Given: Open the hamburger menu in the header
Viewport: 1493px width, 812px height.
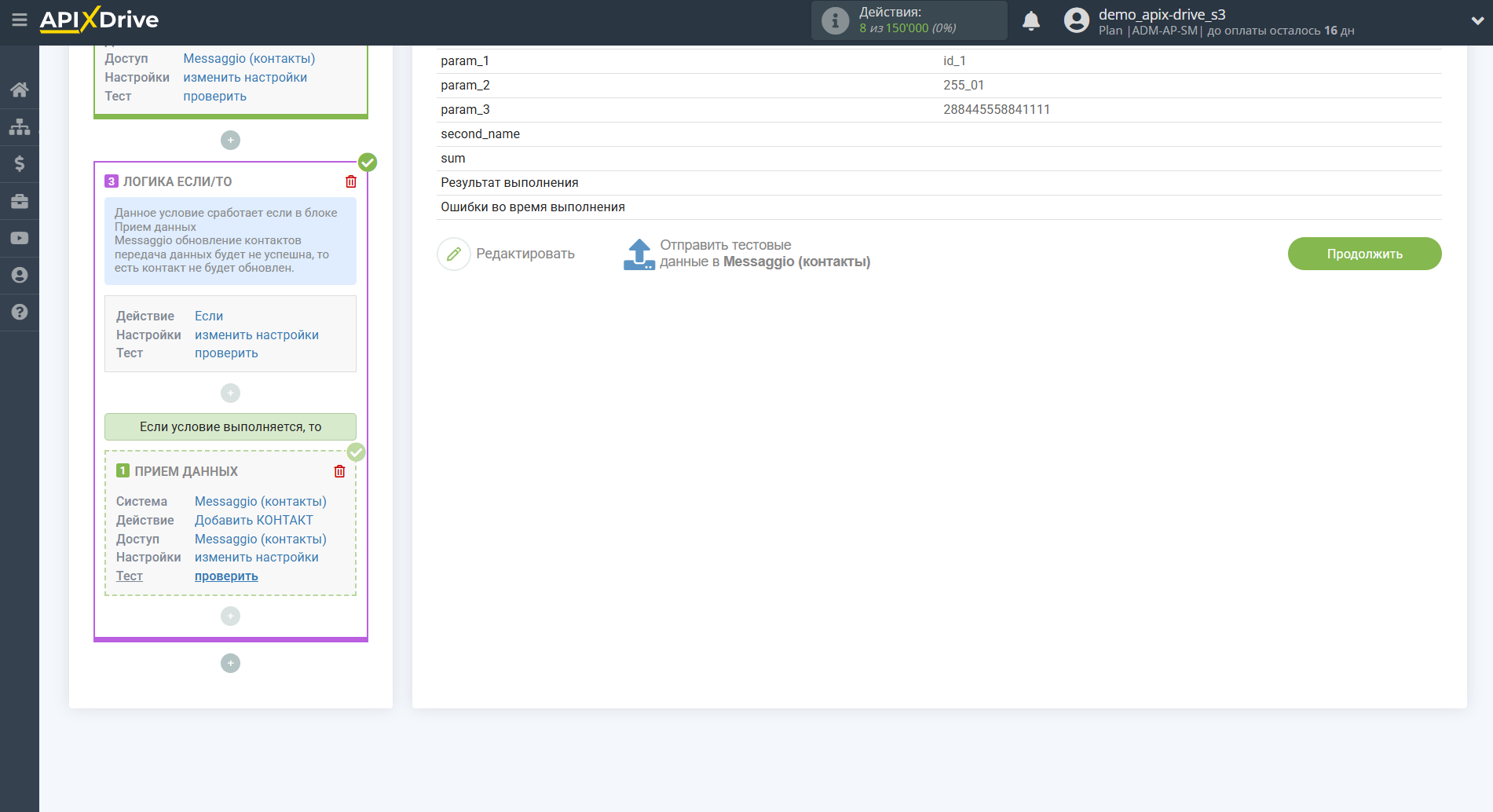Looking at the screenshot, I should click(x=20, y=20).
